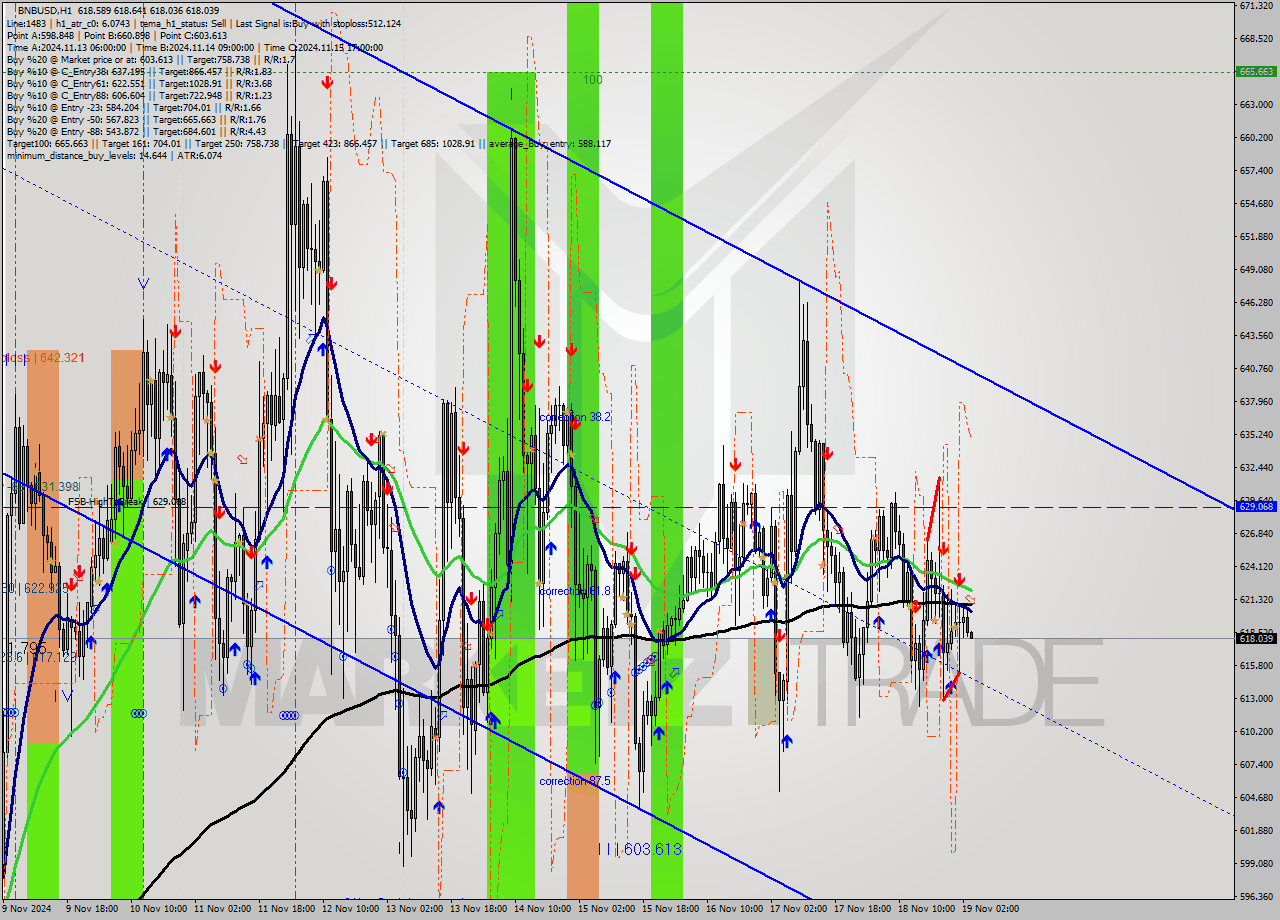Image resolution: width=1280 pixels, height=920 pixels.
Task: Click the '9 Nov 2024' date label
Action: tap(28, 909)
